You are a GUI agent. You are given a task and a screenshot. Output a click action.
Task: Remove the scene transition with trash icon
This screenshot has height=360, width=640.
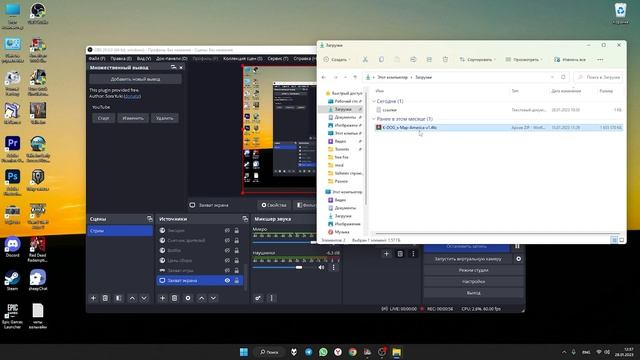point(400,254)
